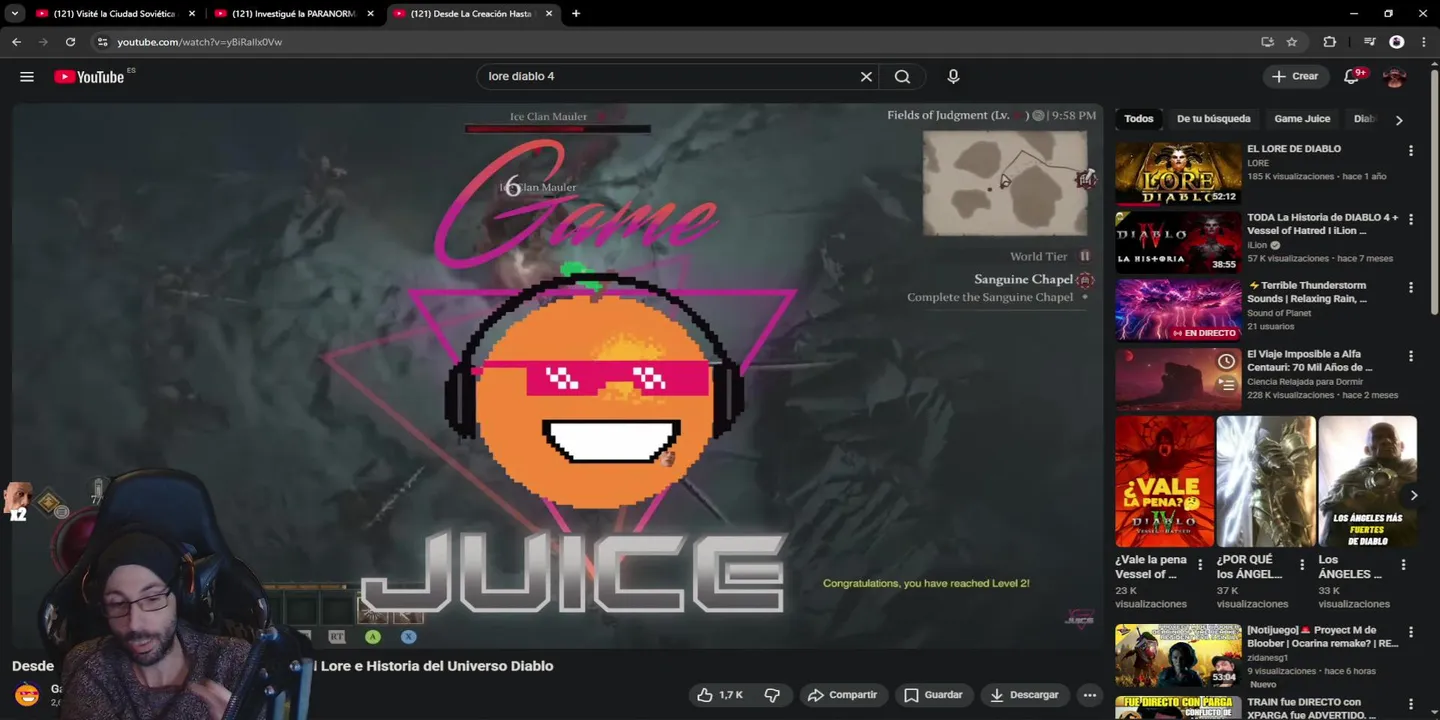Click the Descargar button
The height and width of the screenshot is (720, 1440).
pyautogui.click(x=1024, y=695)
